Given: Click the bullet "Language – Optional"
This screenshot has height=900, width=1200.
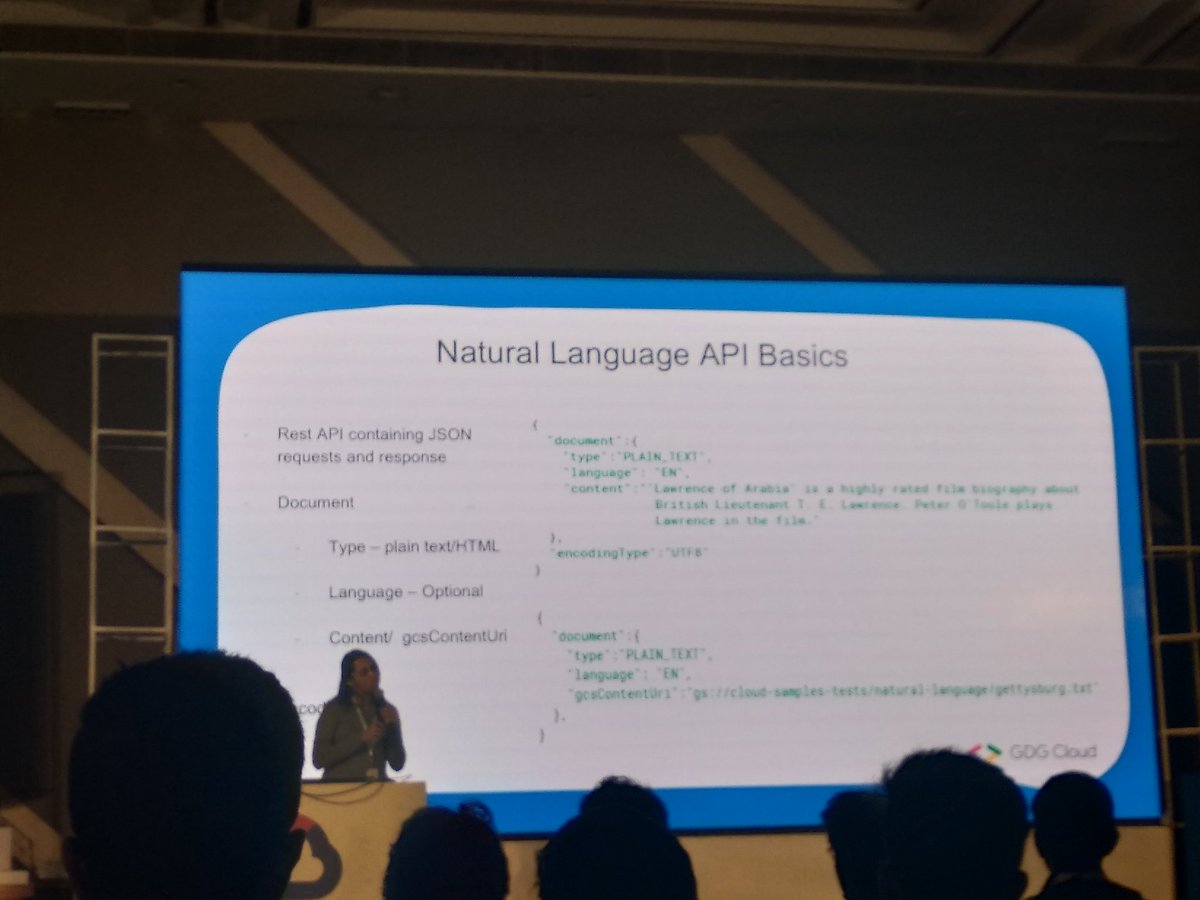Looking at the screenshot, I should 406,592.
